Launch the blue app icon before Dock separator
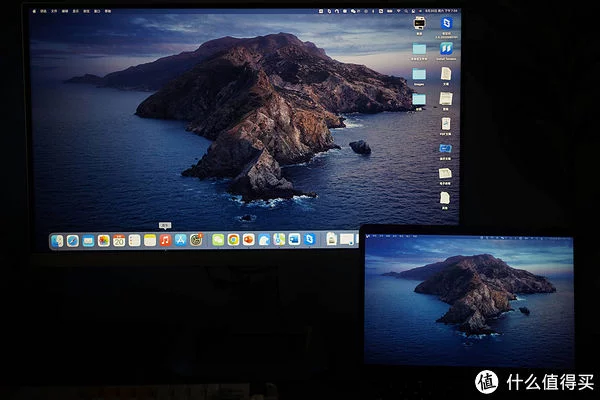The image size is (600, 400). coord(309,240)
